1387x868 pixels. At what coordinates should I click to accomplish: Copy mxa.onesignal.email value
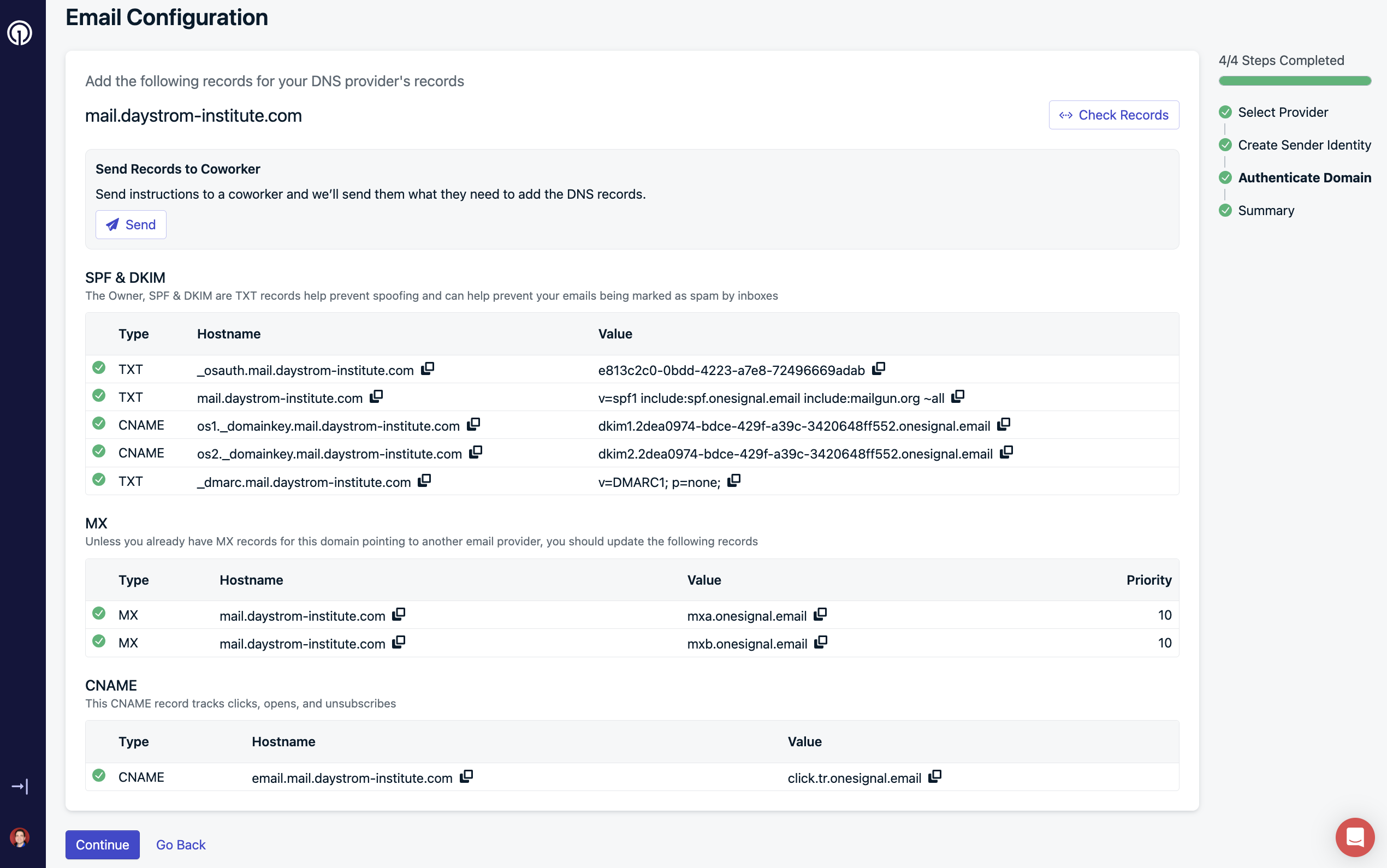click(820, 614)
